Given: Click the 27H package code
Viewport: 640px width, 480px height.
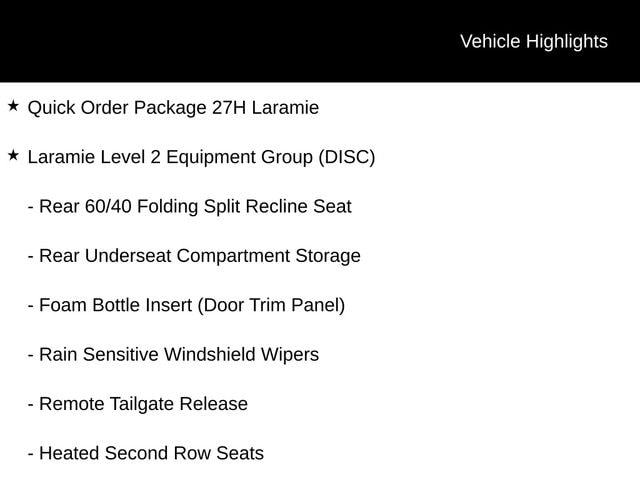Looking at the screenshot, I should click(x=225, y=107).
